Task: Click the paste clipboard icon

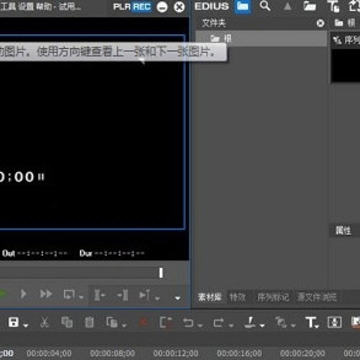Action: [x=89, y=322]
